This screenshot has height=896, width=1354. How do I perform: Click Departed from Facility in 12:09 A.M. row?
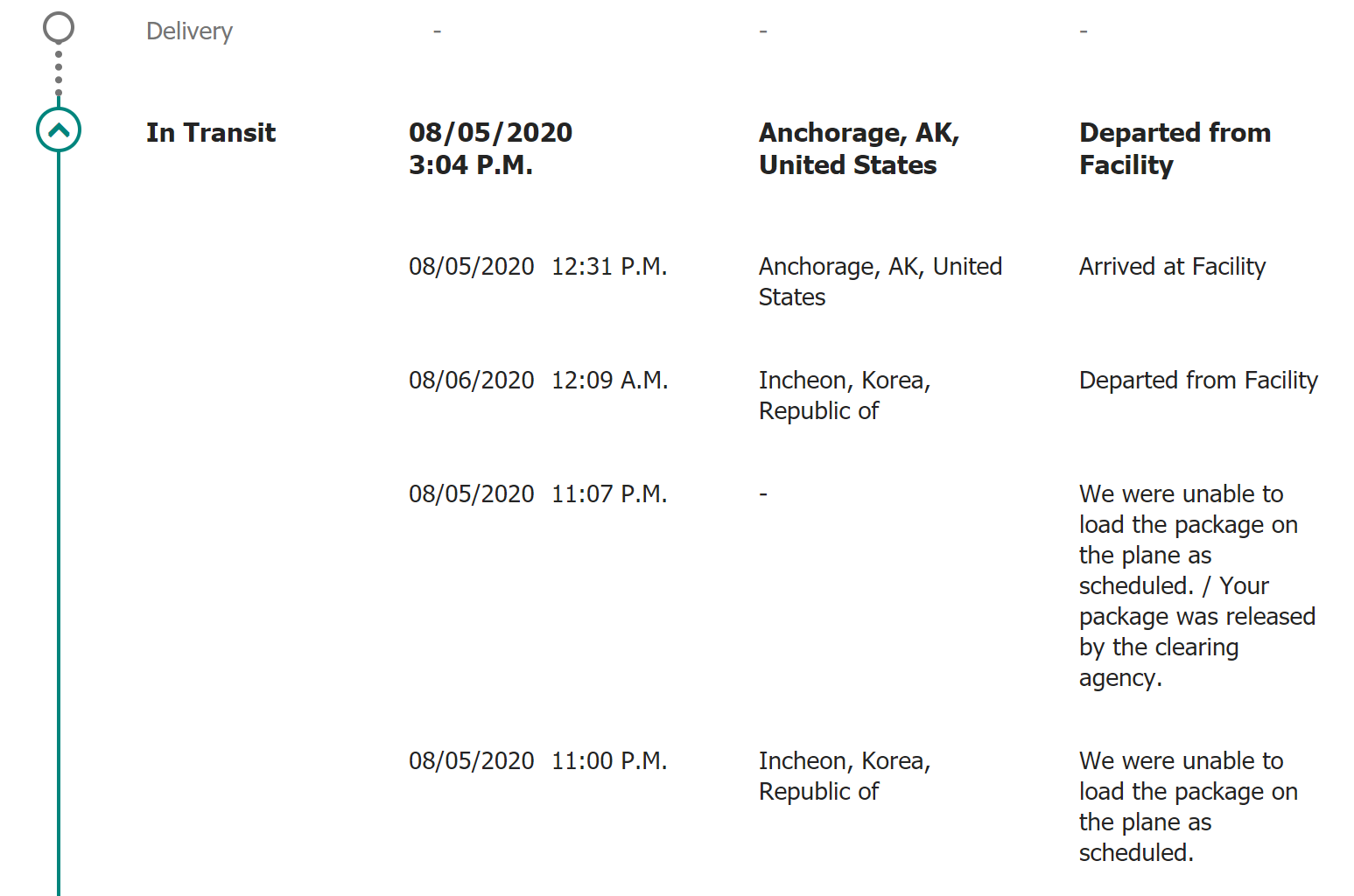1198,381
